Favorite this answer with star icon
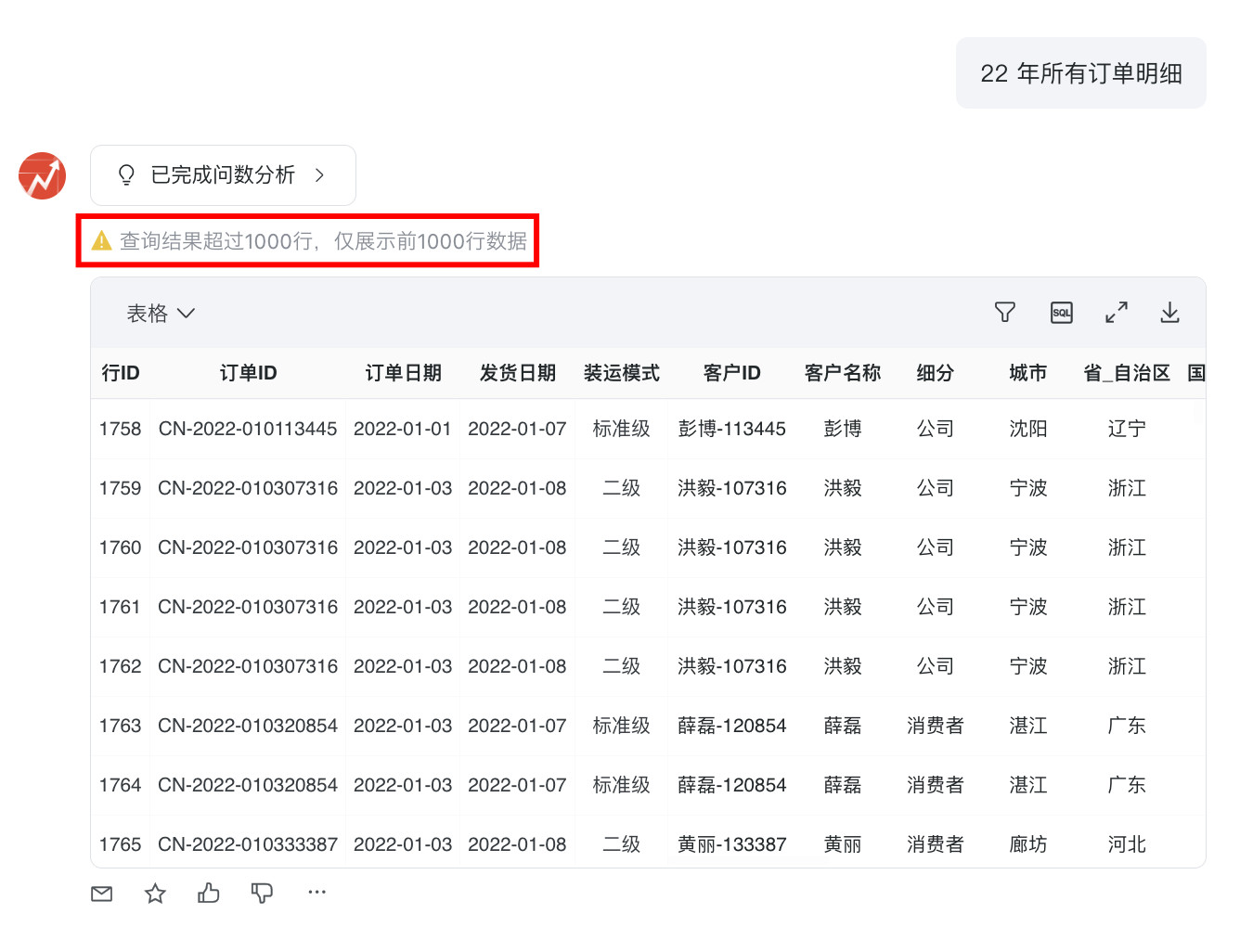 (x=155, y=894)
